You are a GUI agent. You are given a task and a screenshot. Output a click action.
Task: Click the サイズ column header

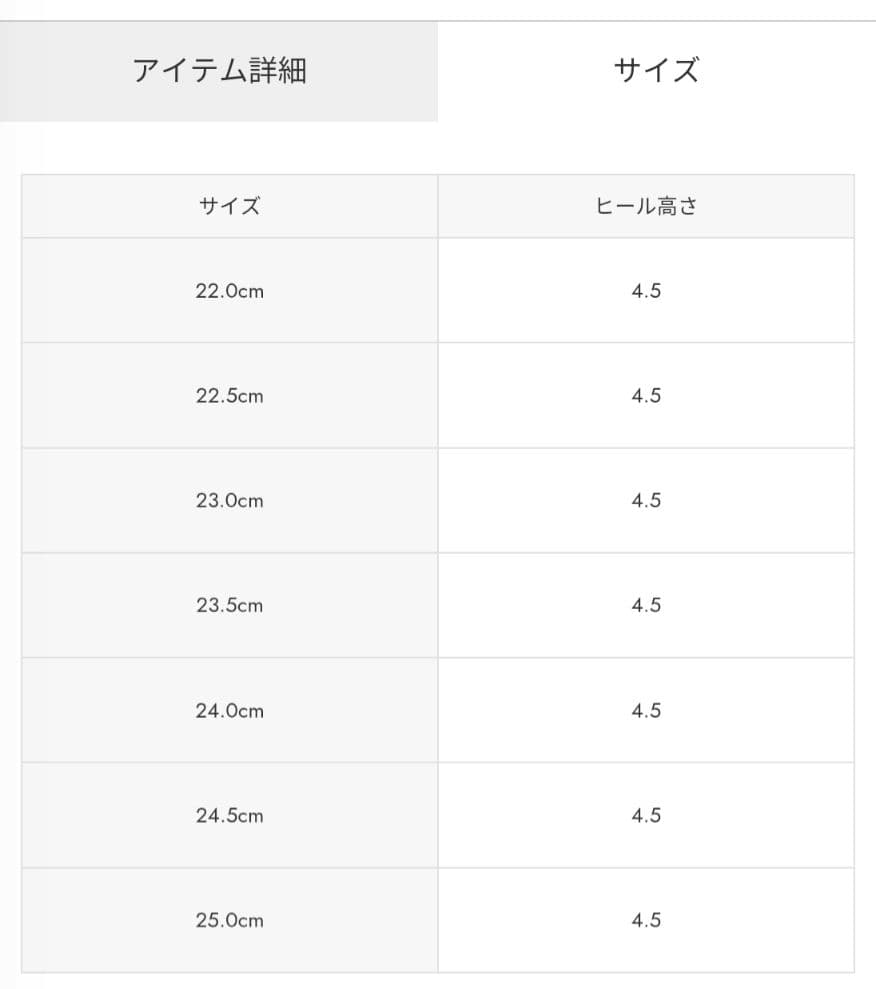[x=229, y=206]
